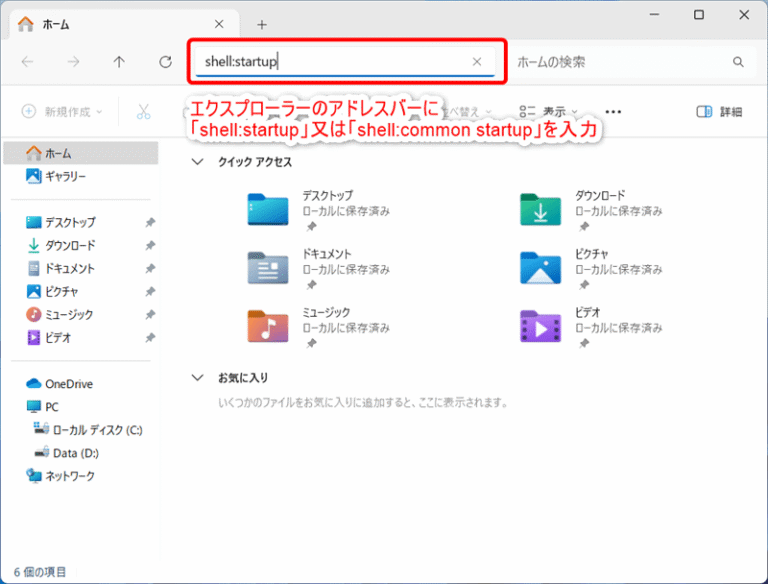Click the forward navigation arrow
Screen dimensions: 768x584
[x=73, y=62]
